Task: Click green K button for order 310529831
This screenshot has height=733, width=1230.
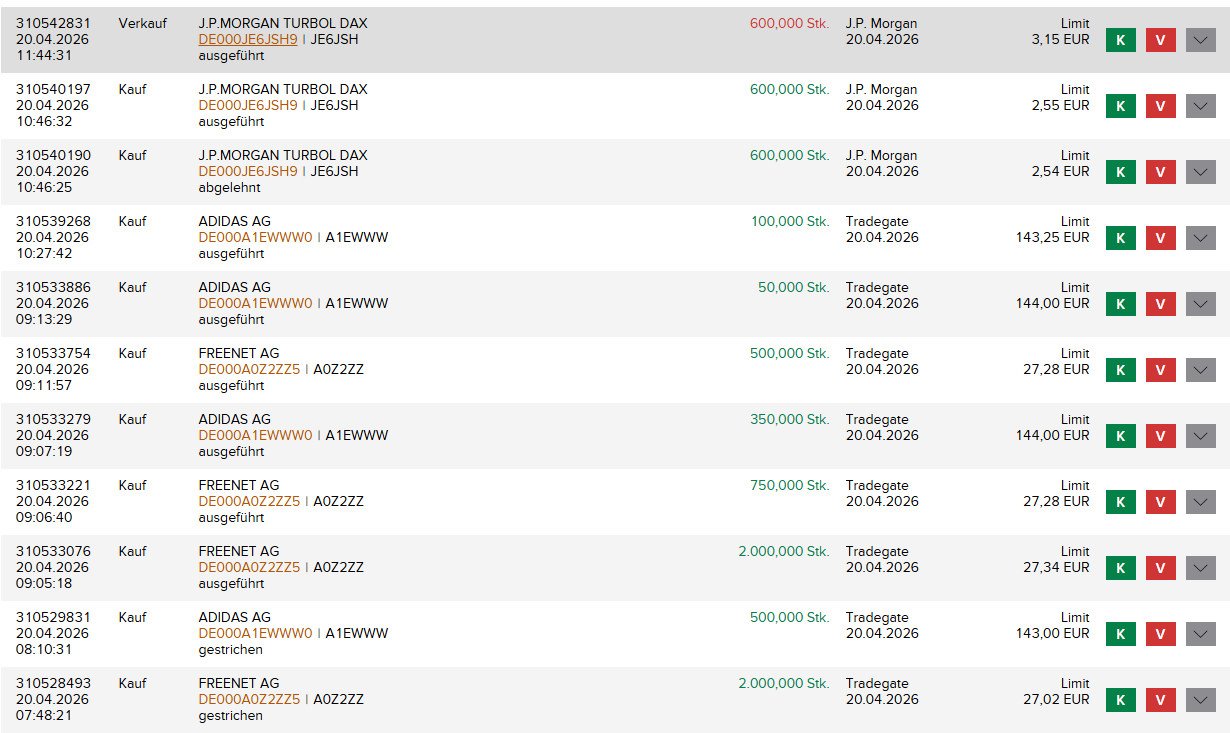Action: (1120, 634)
